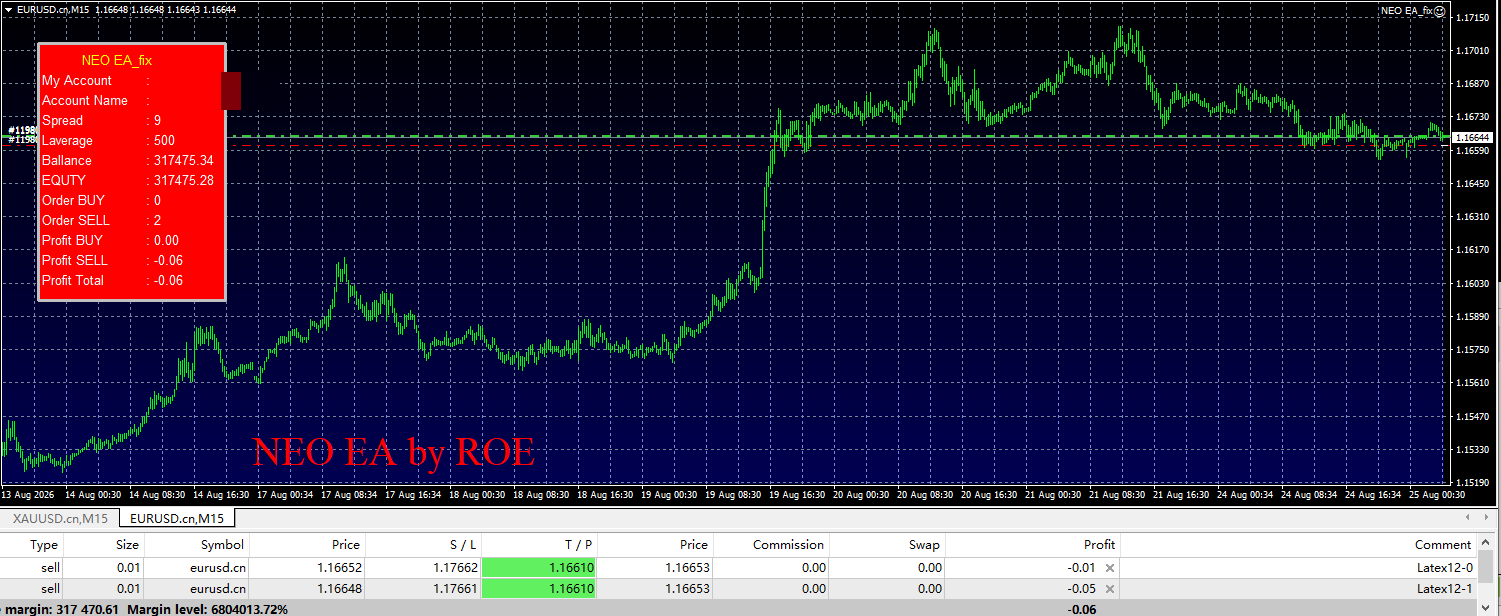Click the sell type in Latex12-1 row
1501x616 pixels.
50,589
